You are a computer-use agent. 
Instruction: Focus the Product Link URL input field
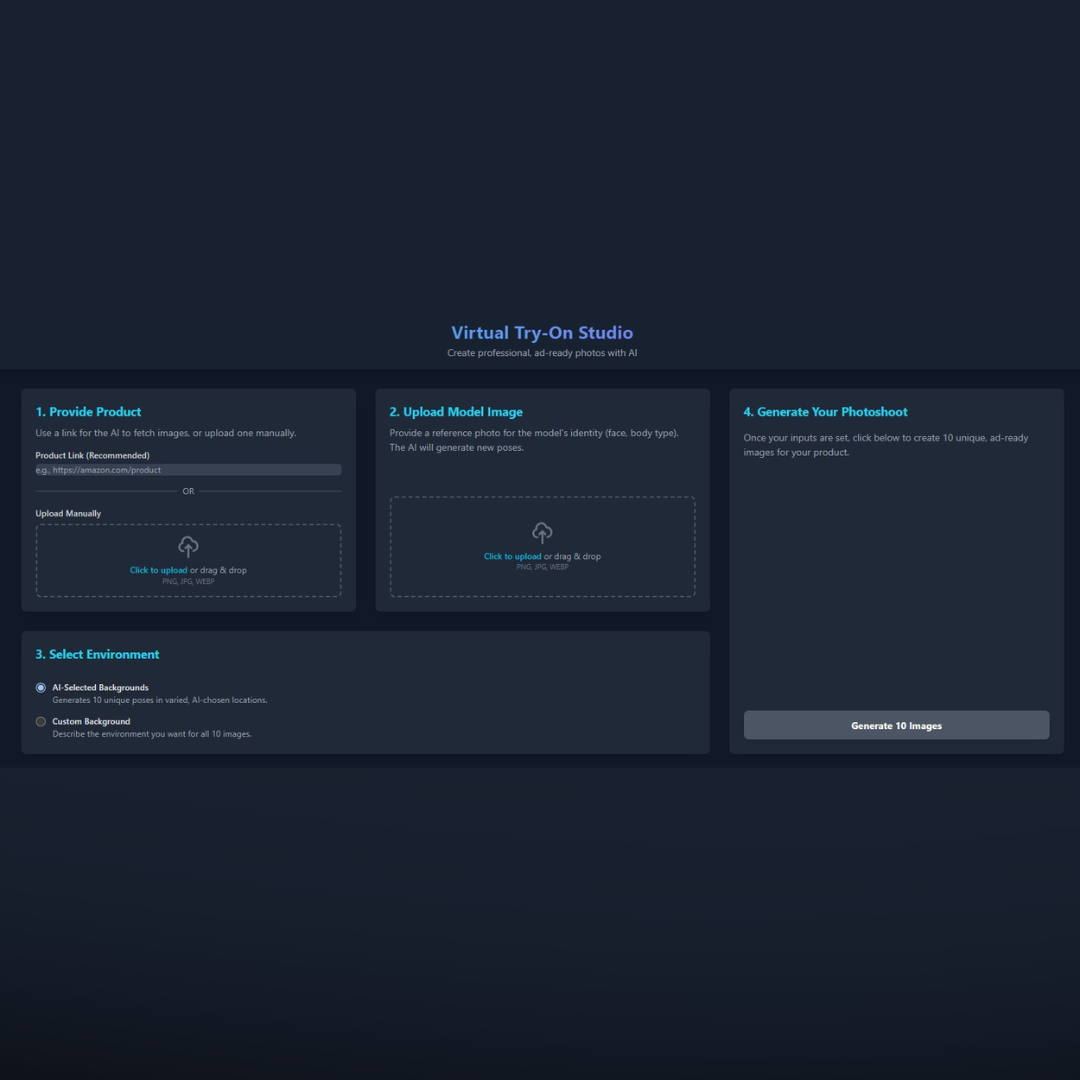[x=188, y=470]
